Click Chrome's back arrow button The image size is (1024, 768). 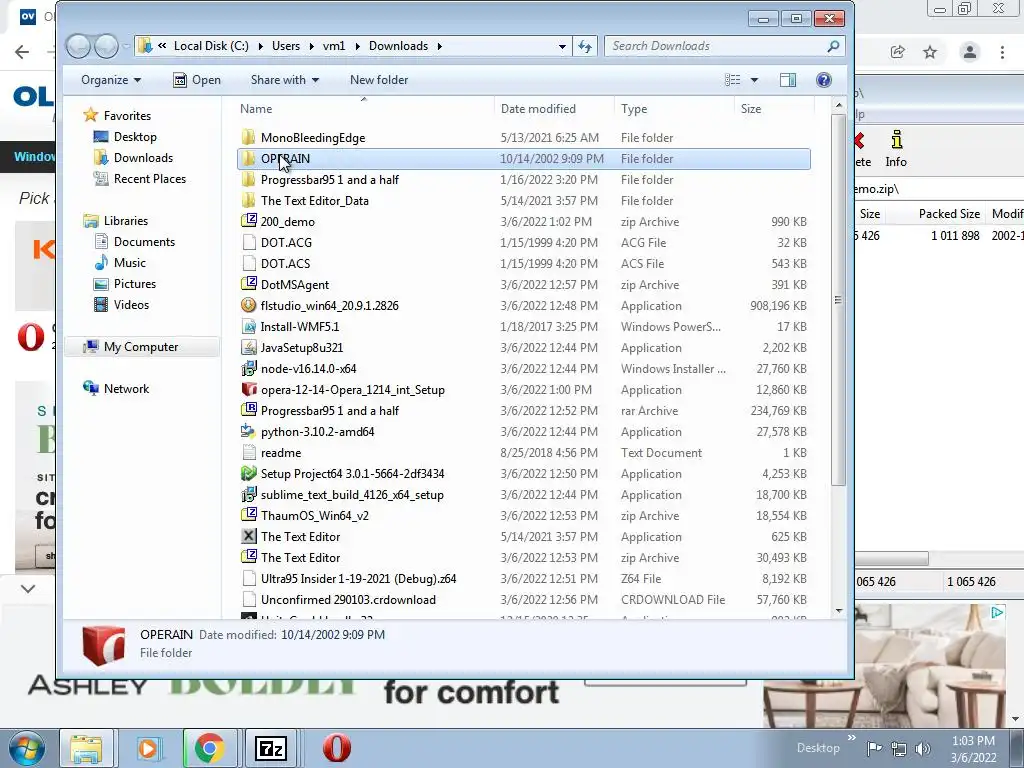(22, 52)
